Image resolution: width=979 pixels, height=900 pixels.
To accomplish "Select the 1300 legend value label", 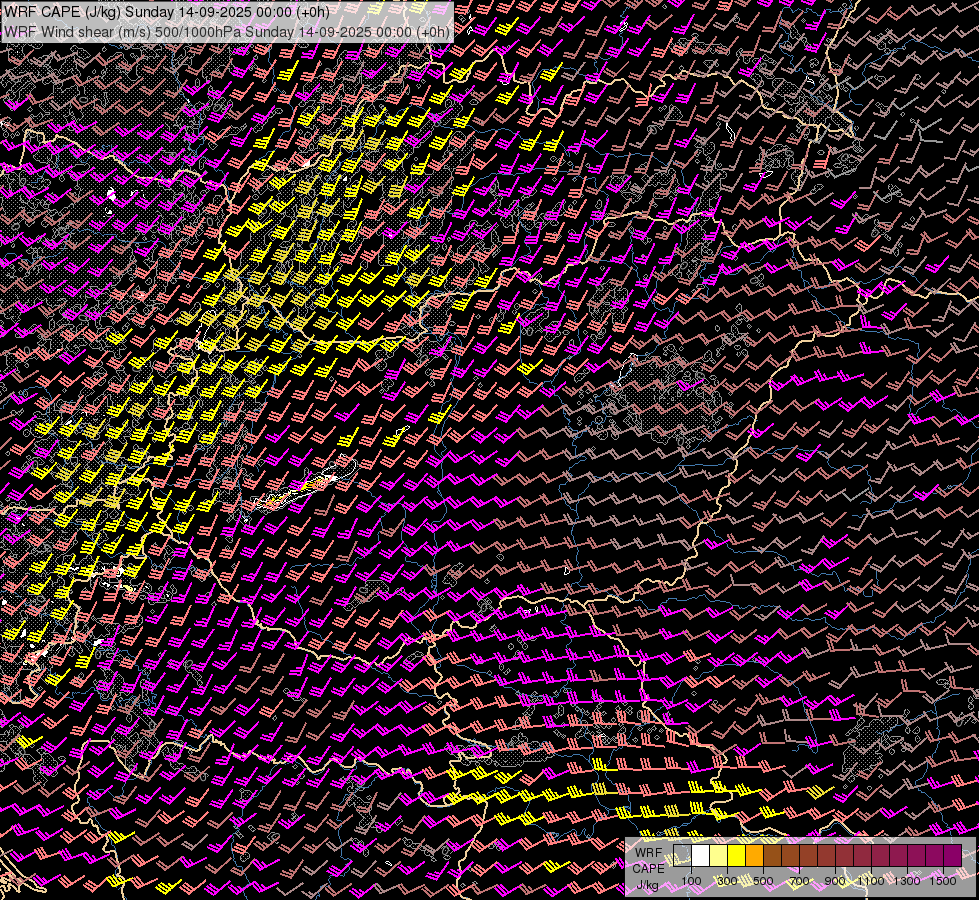I will [907, 881].
